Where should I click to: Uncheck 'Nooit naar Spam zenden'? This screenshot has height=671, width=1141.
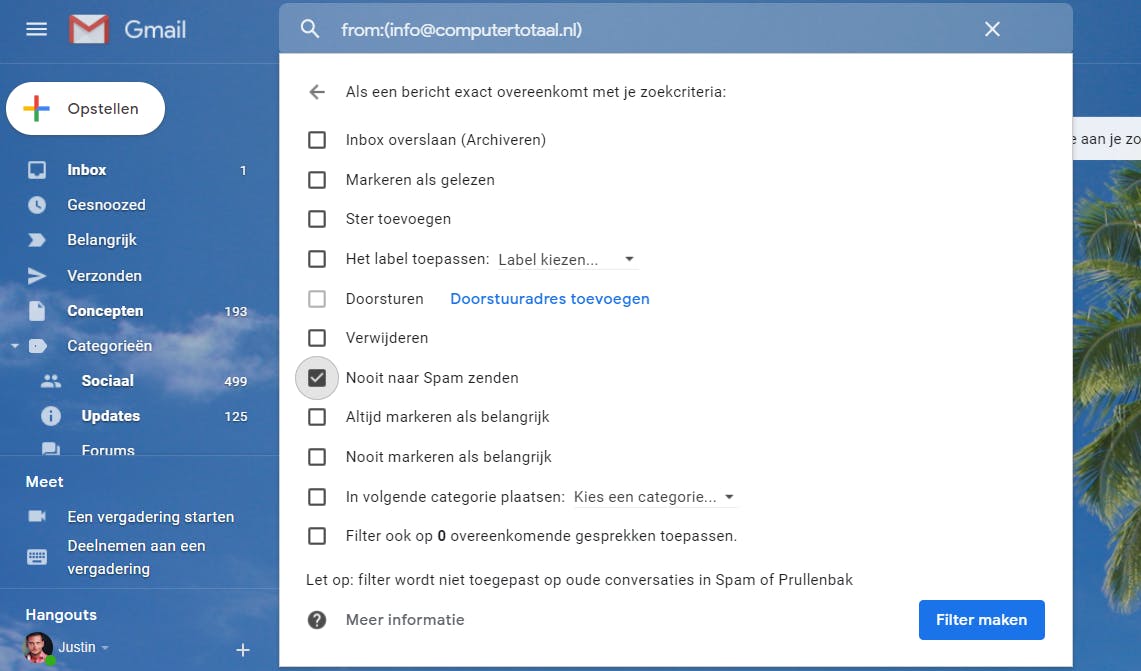pyautogui.click(x=317, y=378)
